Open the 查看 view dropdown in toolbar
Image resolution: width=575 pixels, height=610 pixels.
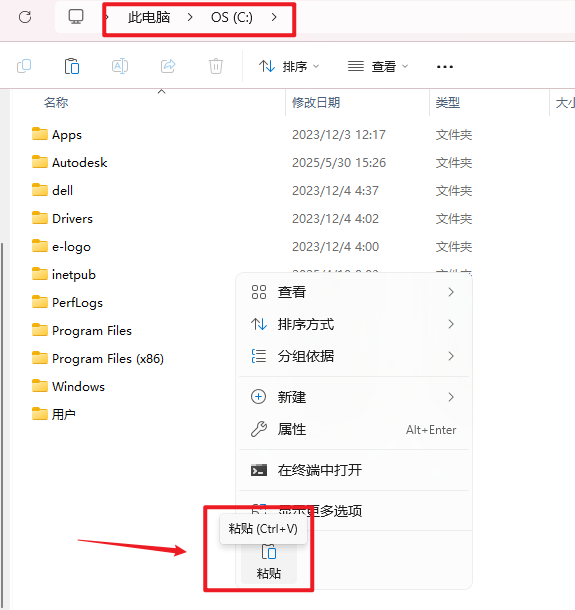[x=378, y=67]
